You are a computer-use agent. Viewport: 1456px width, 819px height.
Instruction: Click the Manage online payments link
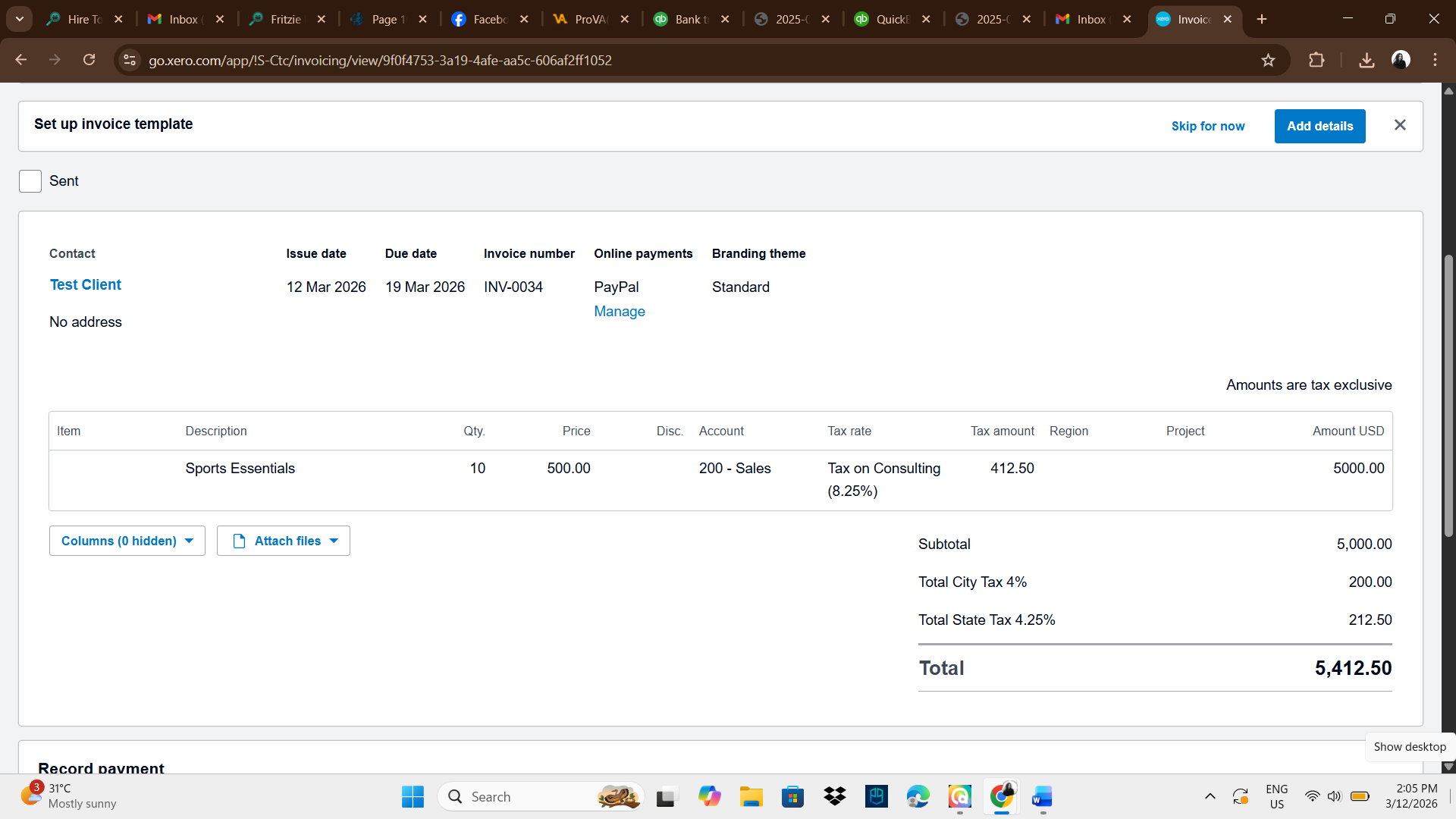tap(619, 312)
